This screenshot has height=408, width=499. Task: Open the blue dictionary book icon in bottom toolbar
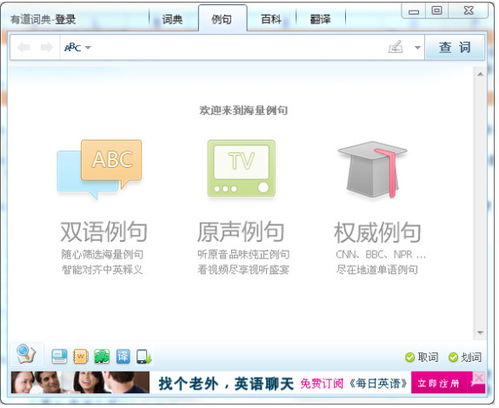(x=59, y=357)
